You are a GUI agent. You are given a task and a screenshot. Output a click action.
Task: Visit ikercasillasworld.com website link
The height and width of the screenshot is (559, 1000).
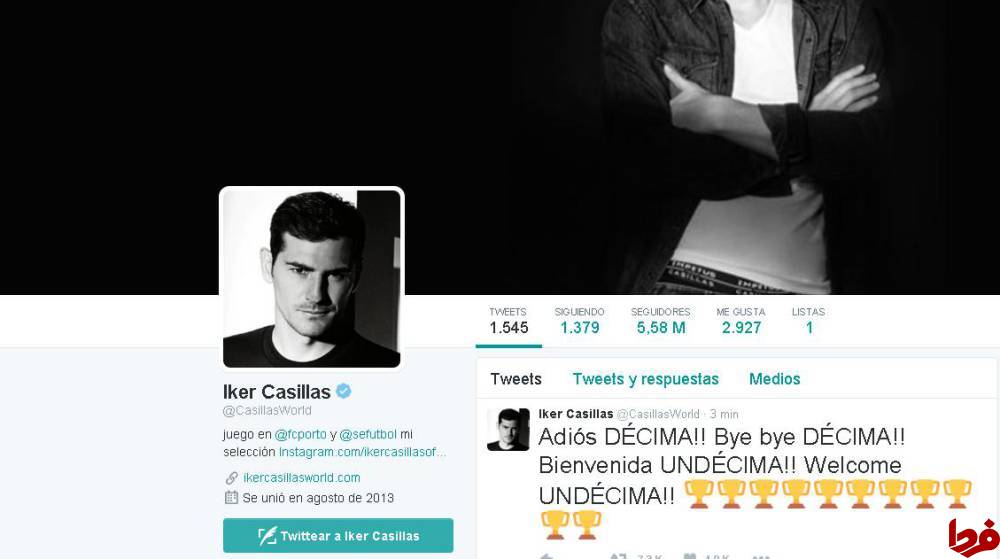pos(302,478)
